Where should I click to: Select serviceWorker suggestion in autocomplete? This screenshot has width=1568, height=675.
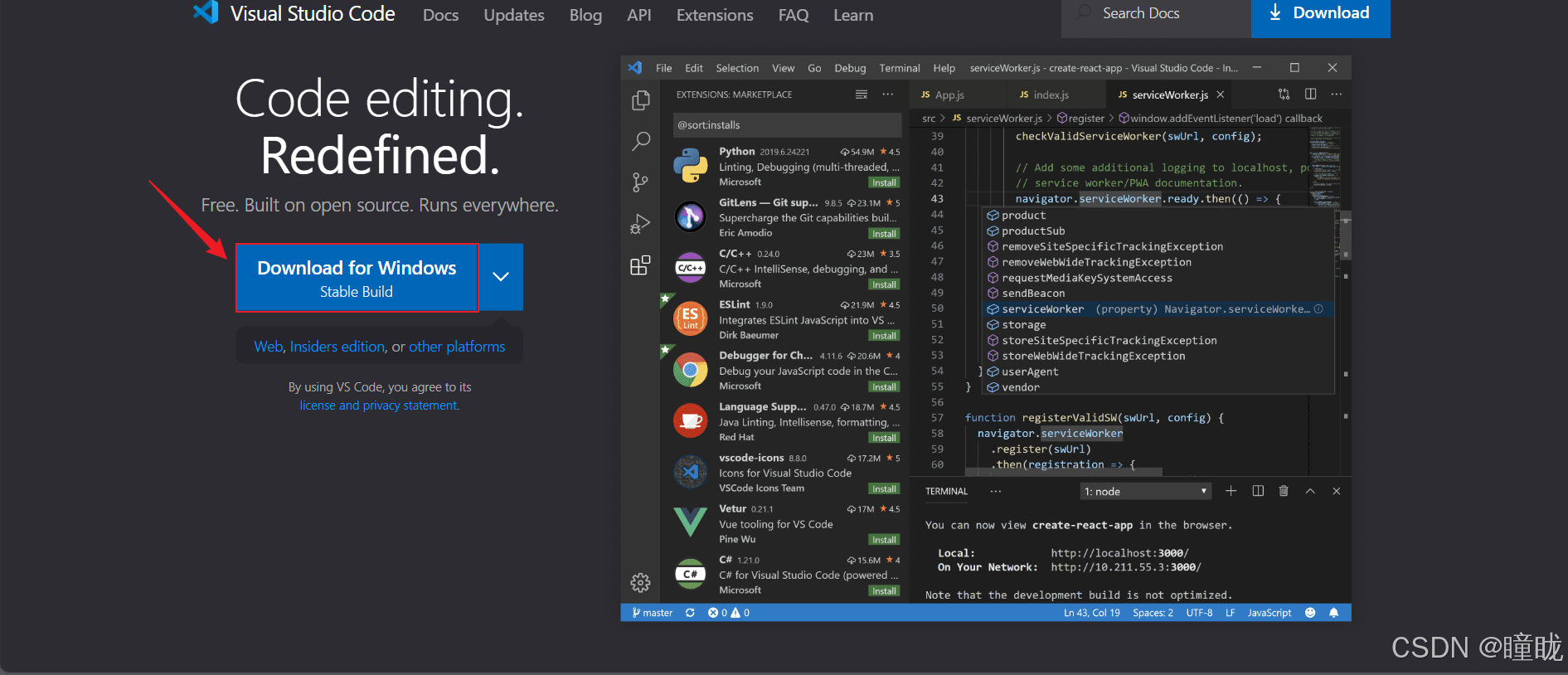tap(1158, 309)
